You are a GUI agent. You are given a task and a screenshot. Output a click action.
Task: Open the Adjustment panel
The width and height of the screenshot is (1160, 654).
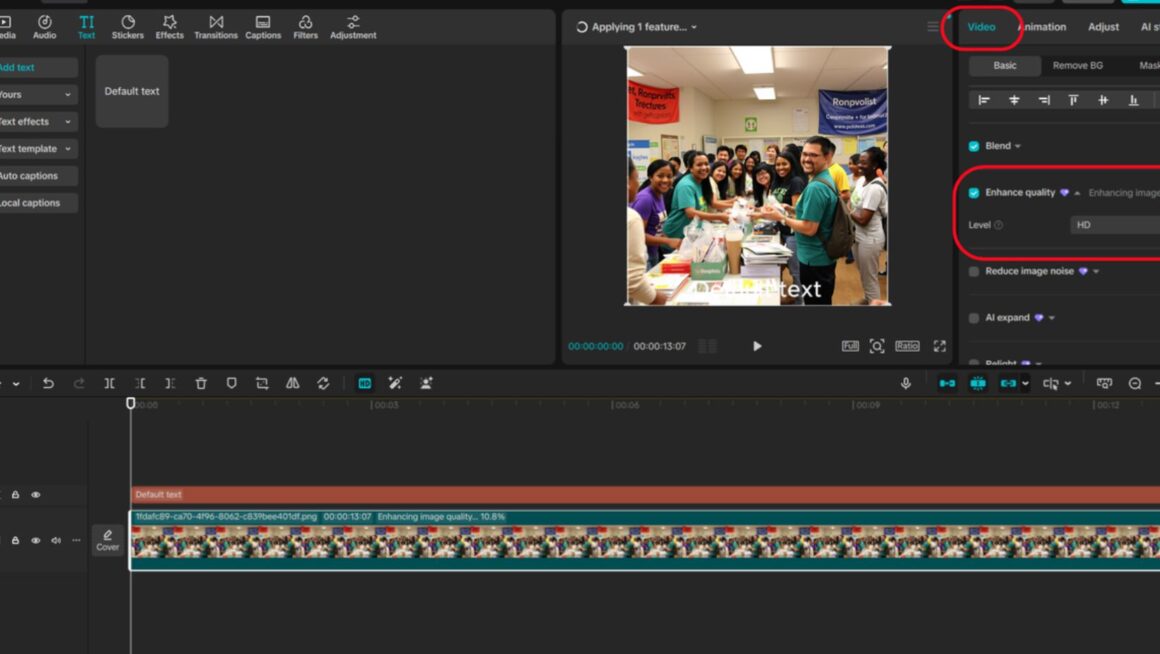[353, 27]
